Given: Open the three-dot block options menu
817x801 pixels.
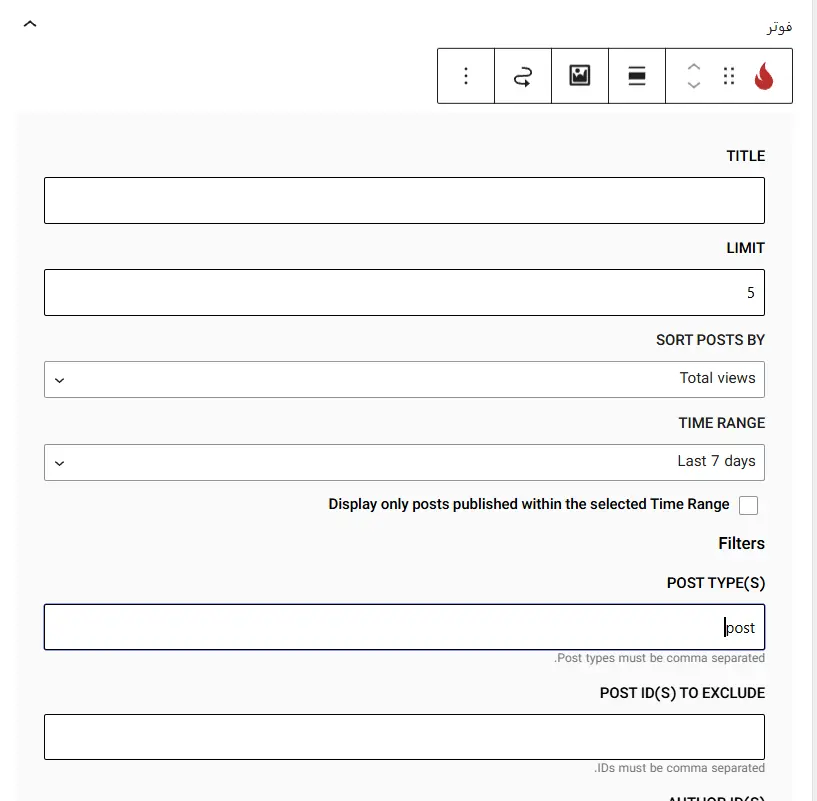Looking at the screenshot, I should (x=466, y=76).
